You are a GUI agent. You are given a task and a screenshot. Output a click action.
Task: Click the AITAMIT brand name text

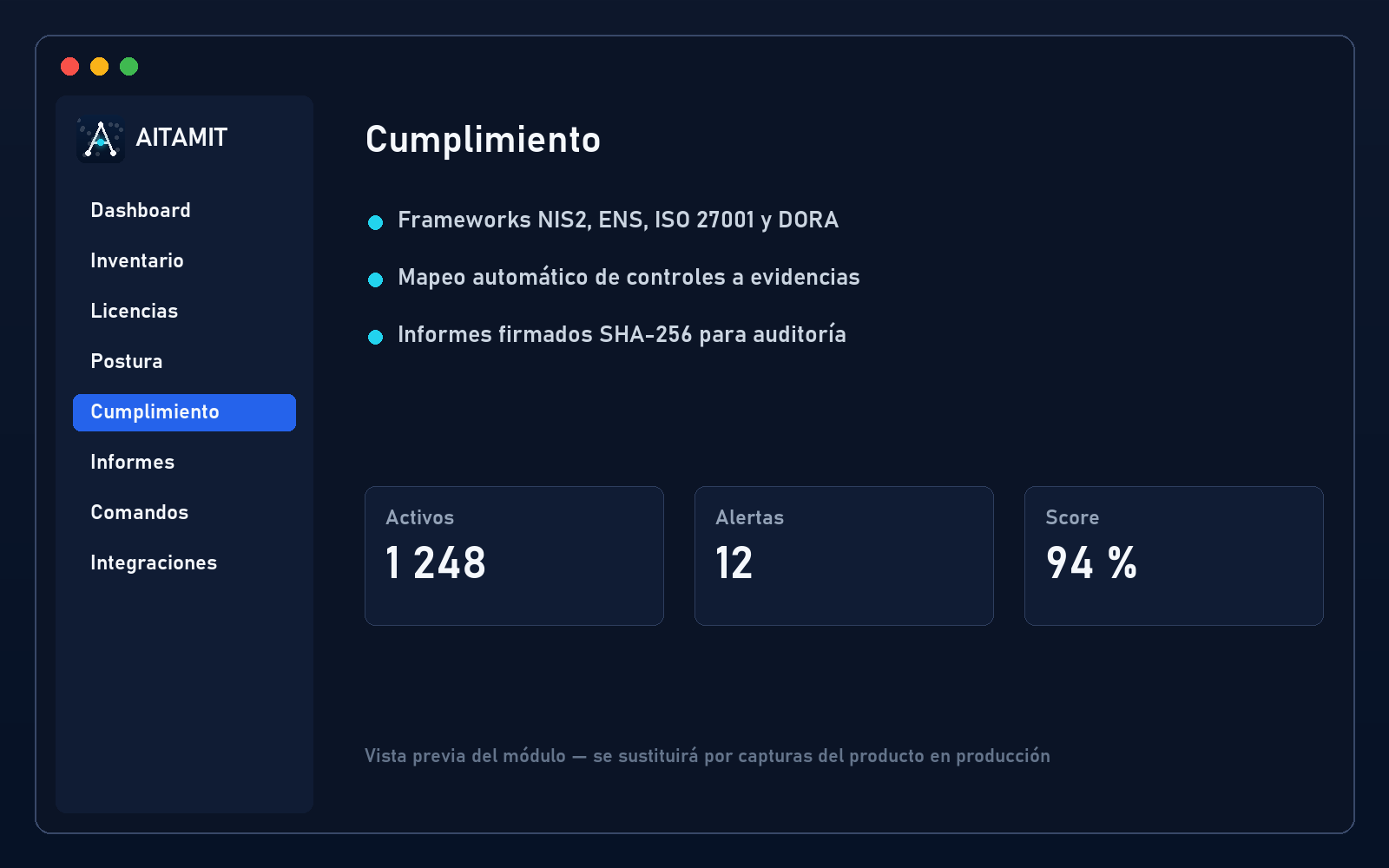click(x=181, y=138)
